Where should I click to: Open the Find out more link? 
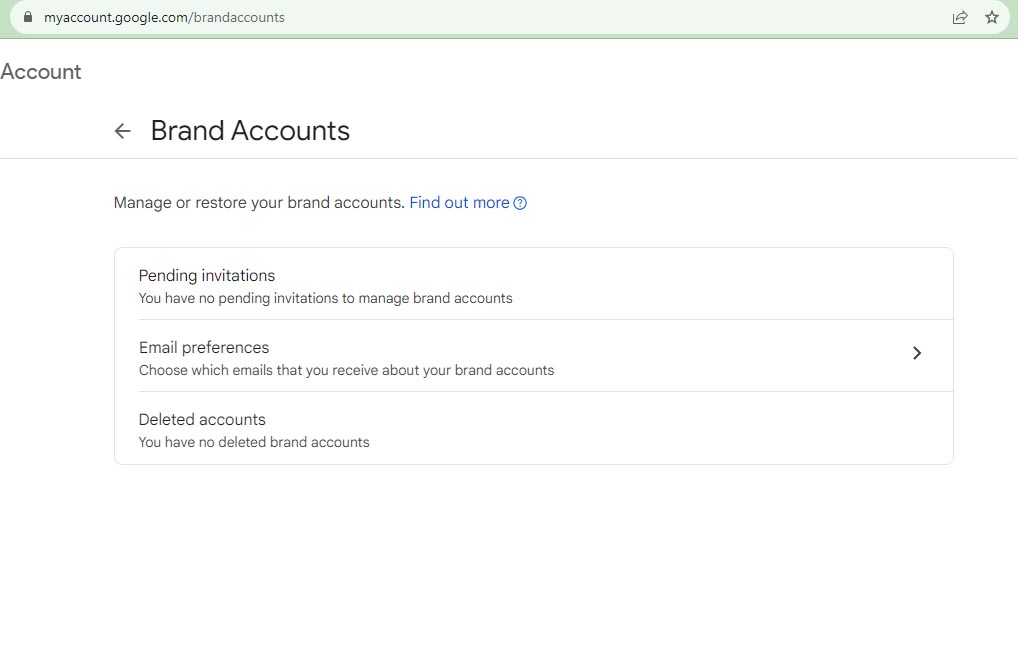(459, 203)
